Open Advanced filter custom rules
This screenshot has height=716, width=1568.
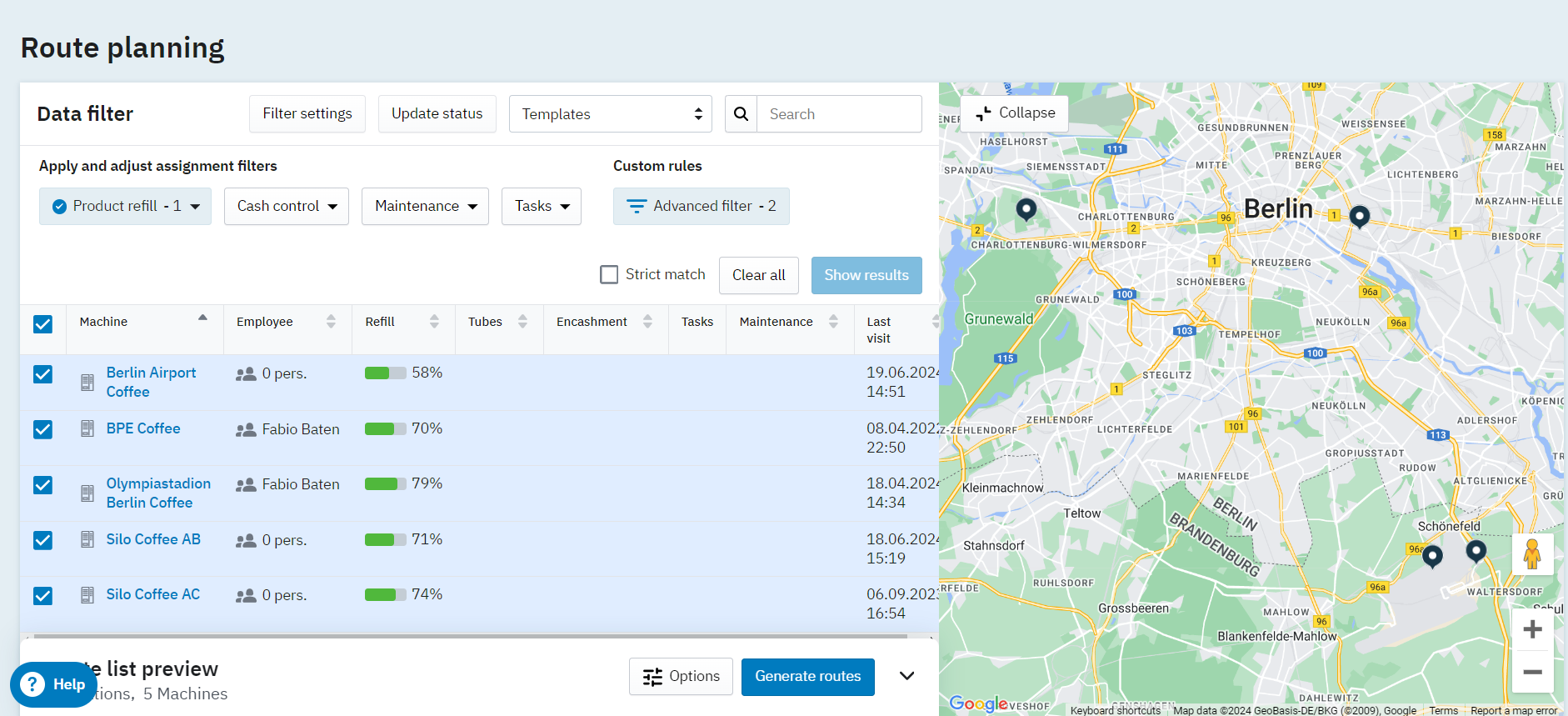702,206
